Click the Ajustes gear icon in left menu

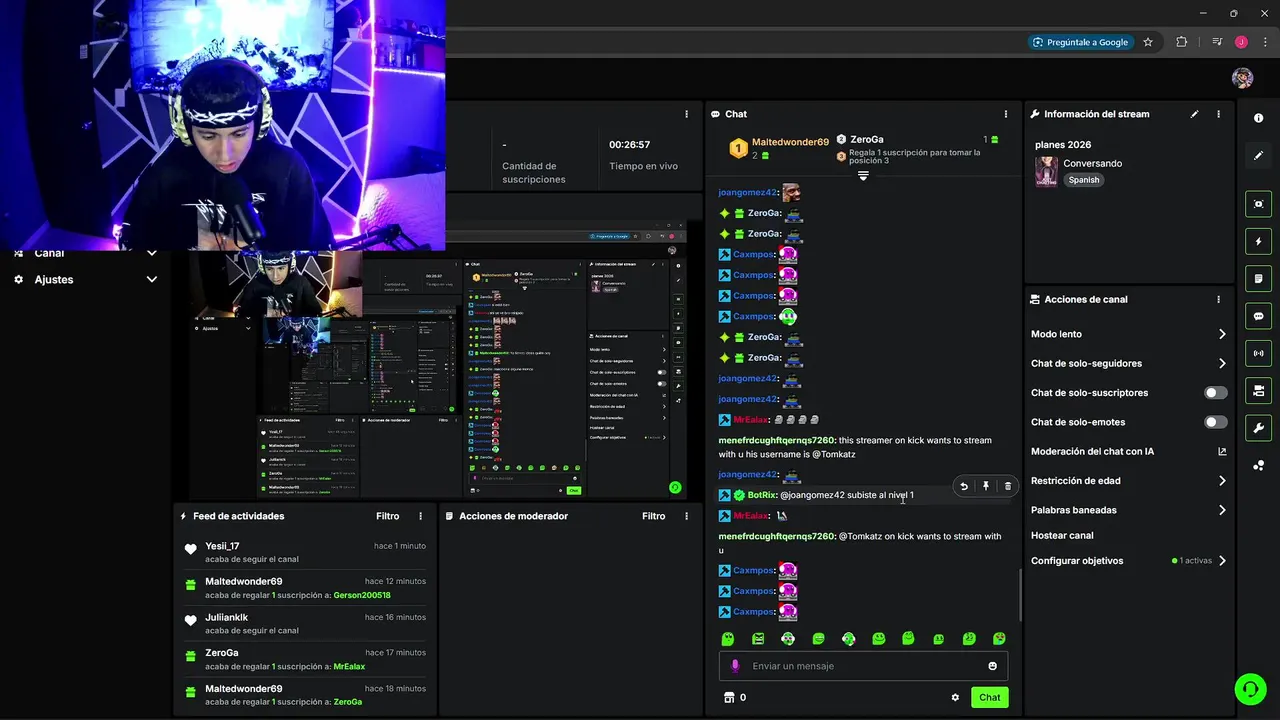(18, 279)
